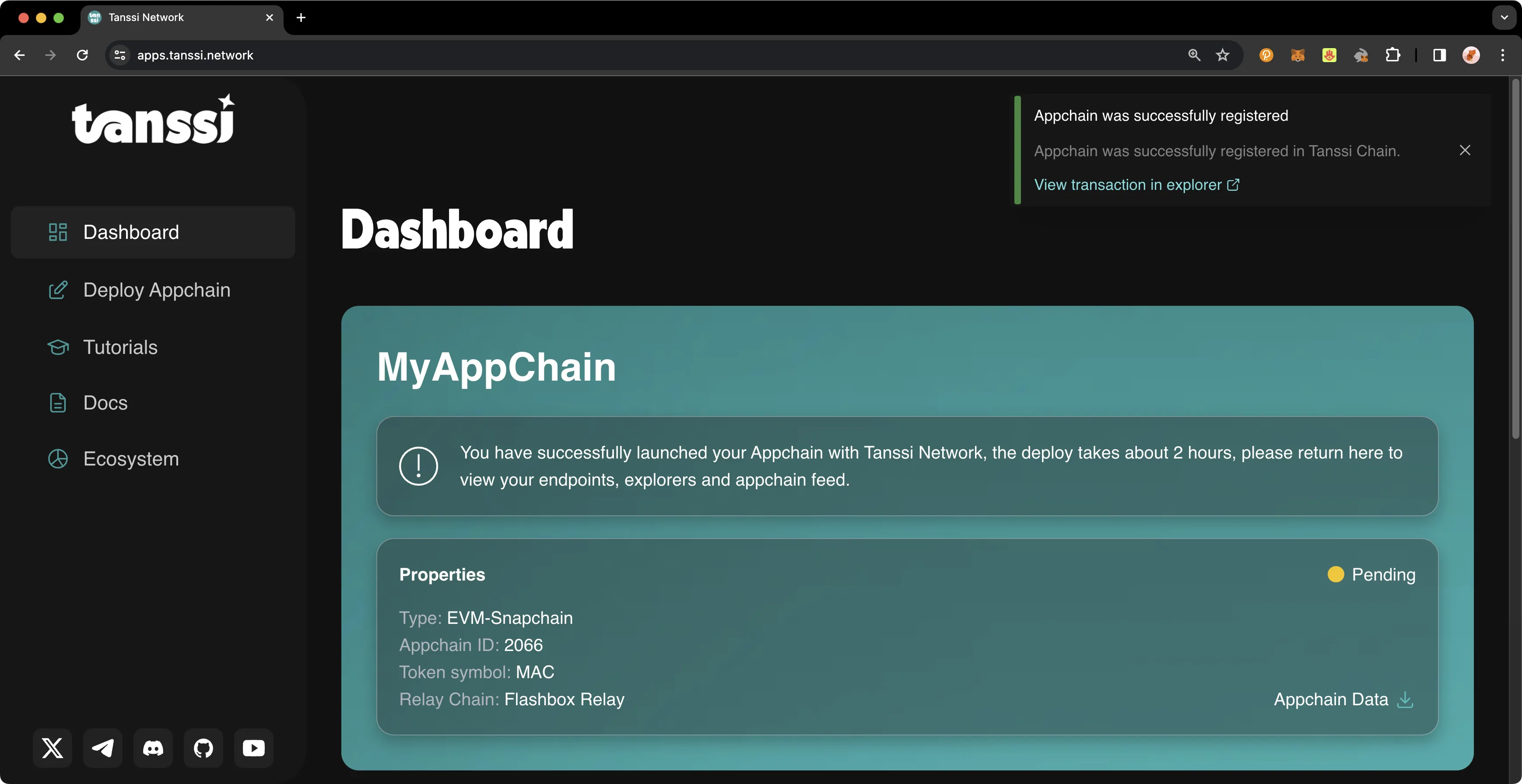
Task: Click the Tanssi logo
Action: pos(153,119)
